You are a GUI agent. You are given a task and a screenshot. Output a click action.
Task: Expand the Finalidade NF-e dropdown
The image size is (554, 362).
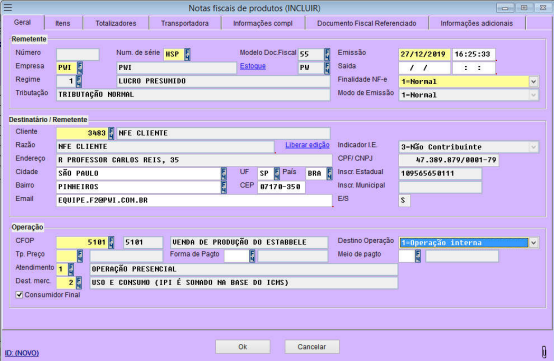click(x=534, y=82)
